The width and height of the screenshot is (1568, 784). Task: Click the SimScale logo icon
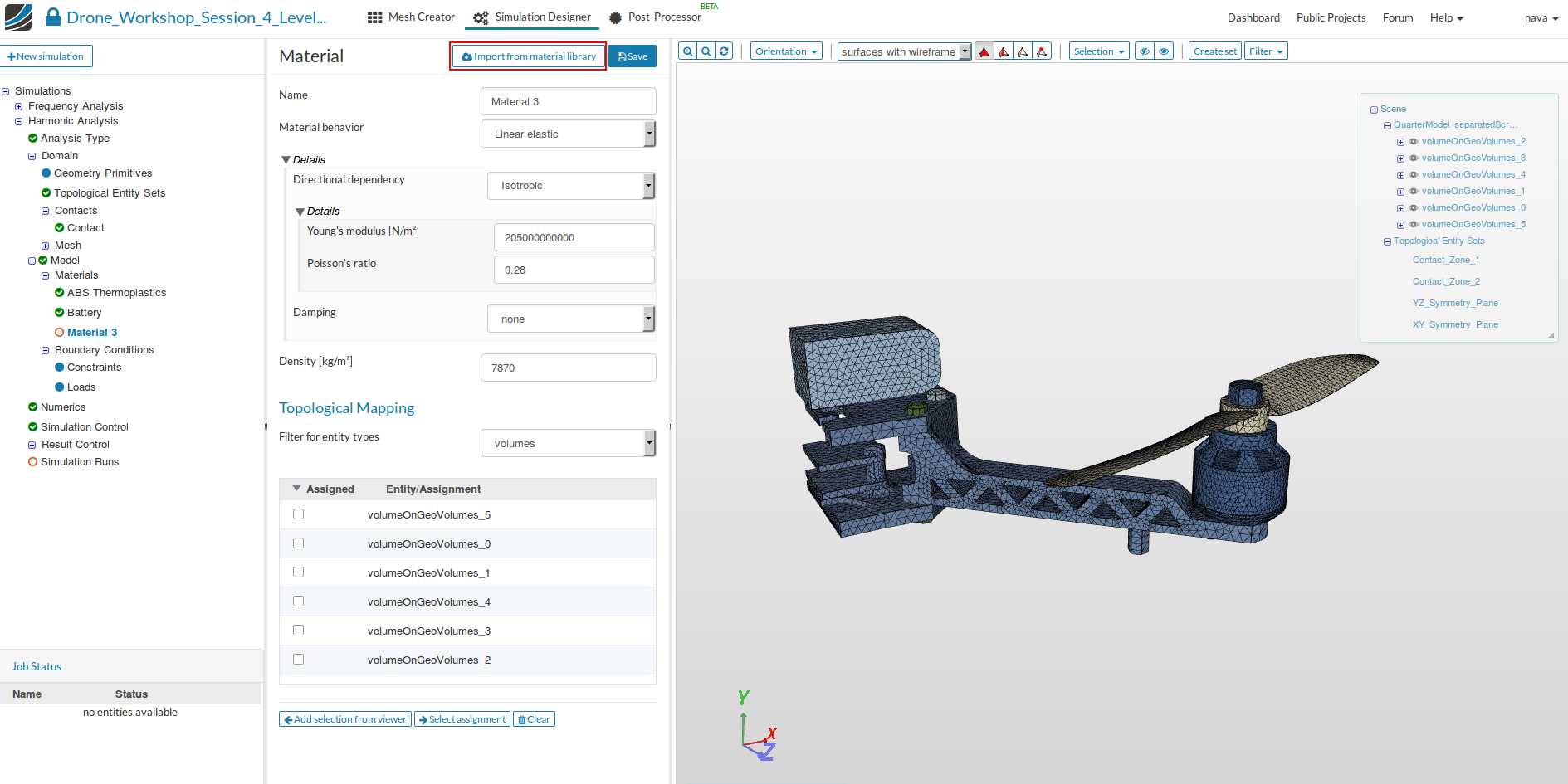click(x=17, y=17)
